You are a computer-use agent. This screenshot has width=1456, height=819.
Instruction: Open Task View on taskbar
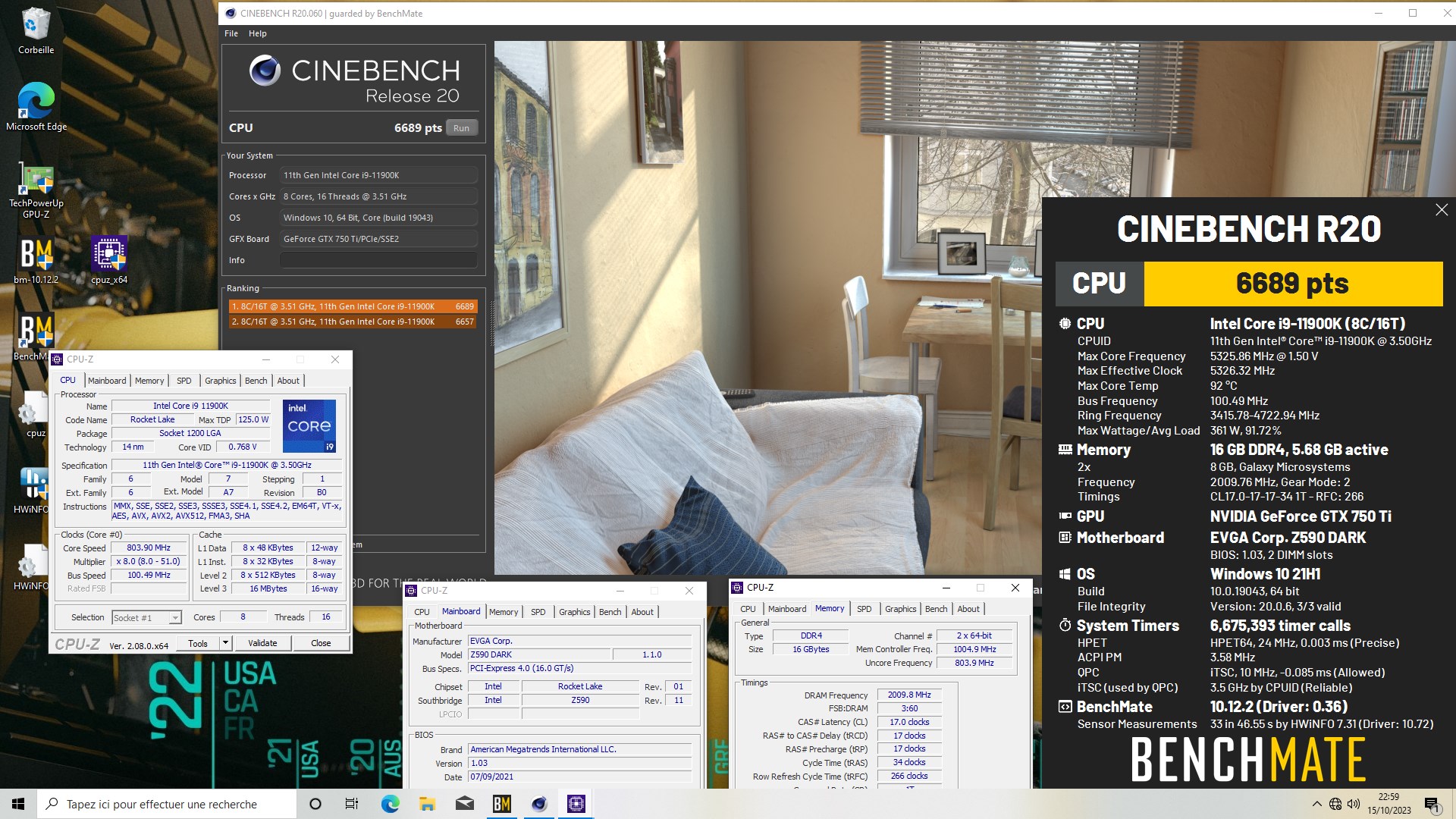(352, 804)
